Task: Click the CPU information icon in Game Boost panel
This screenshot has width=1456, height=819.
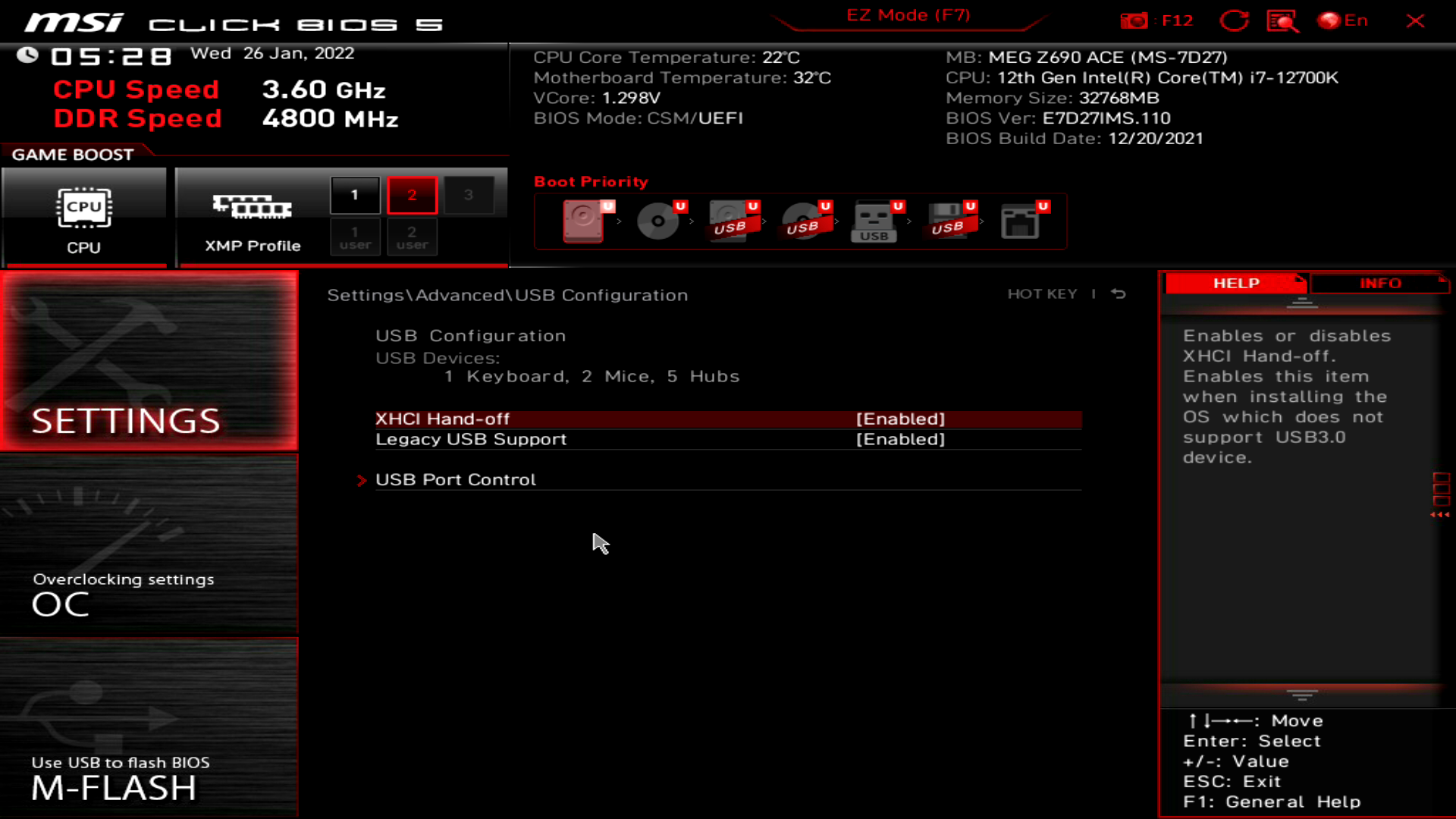Action: [85, 209]
